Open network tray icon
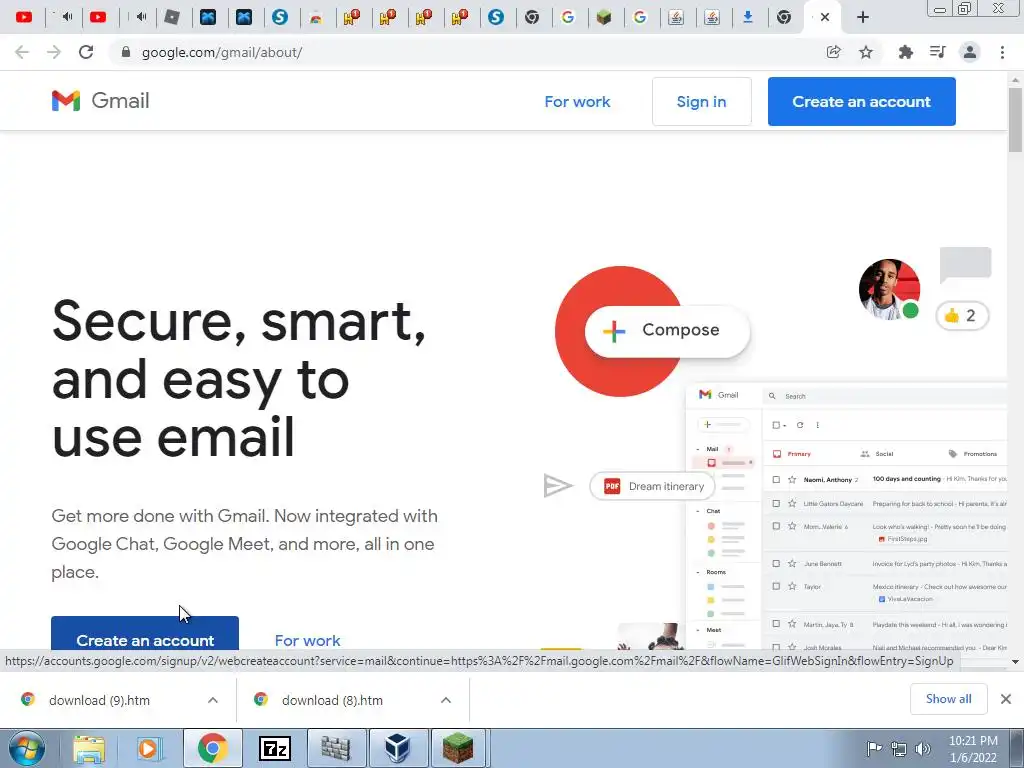The width and height of the screenshot is (1024, 768). [899, 749]
